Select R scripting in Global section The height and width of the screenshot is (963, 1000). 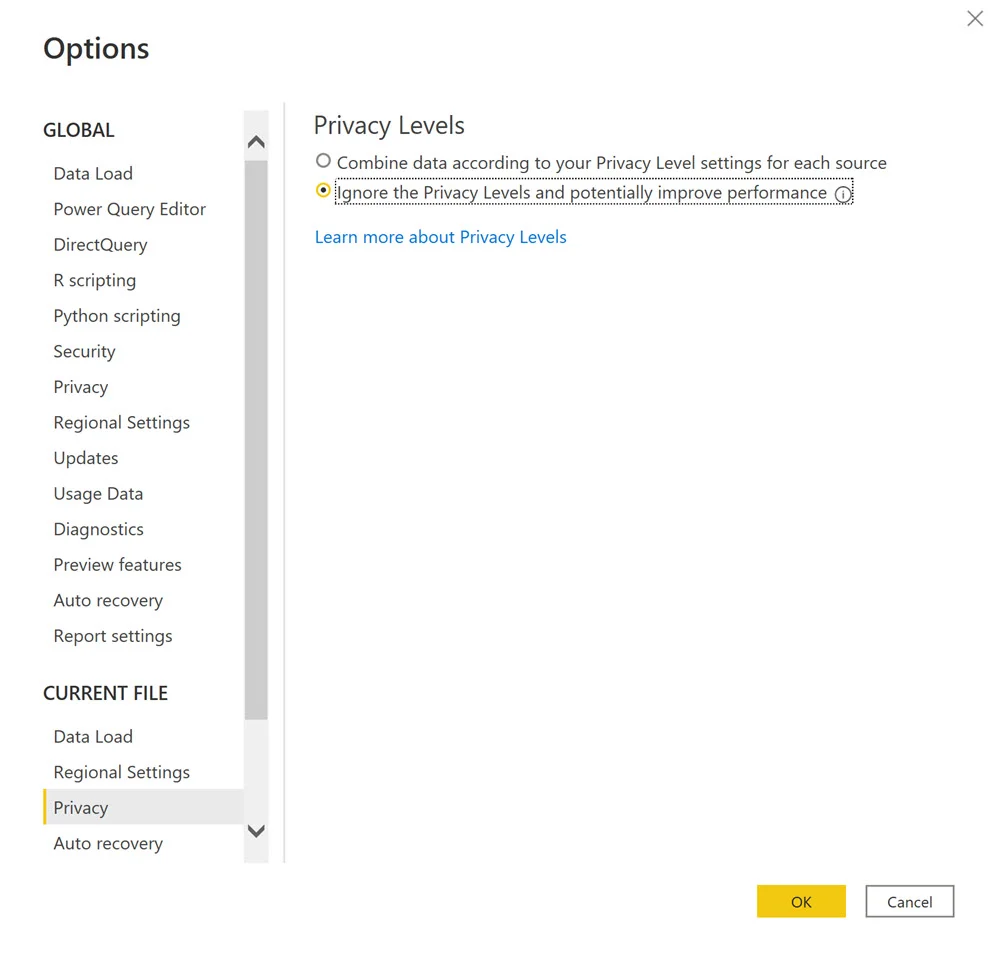point(94,280)
